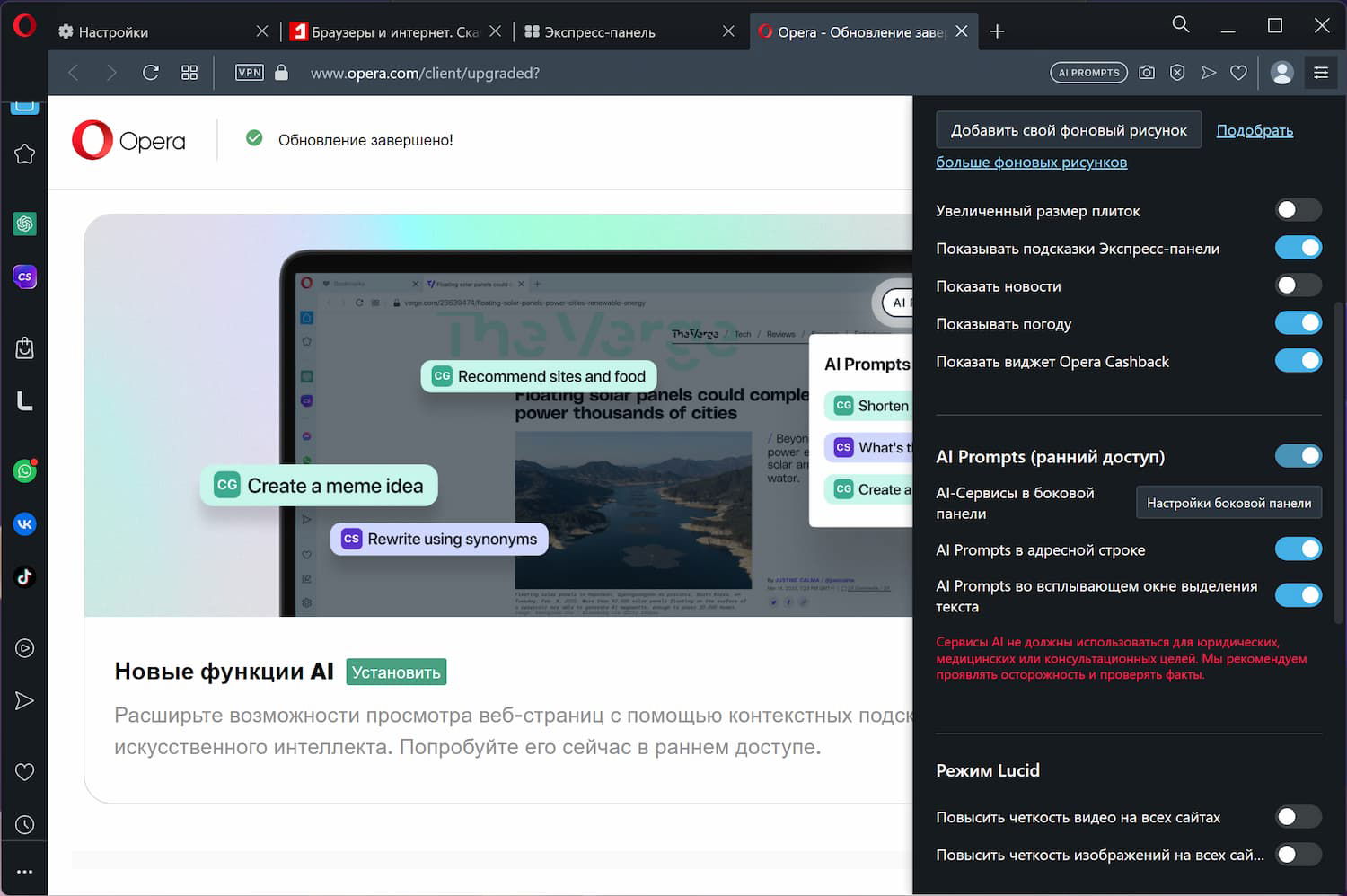The image size is (1347, 896).
Task: Select the Opera - Обновление tab
Action: point(862,31)
